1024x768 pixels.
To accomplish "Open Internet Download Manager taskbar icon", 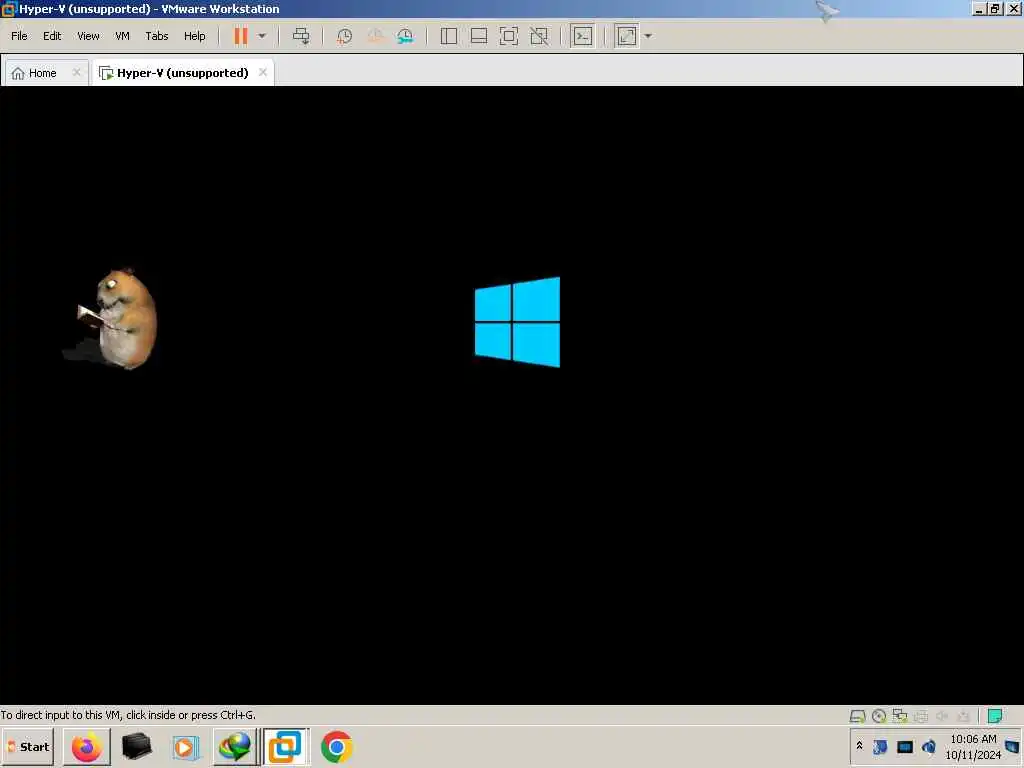I will point(235,747).
